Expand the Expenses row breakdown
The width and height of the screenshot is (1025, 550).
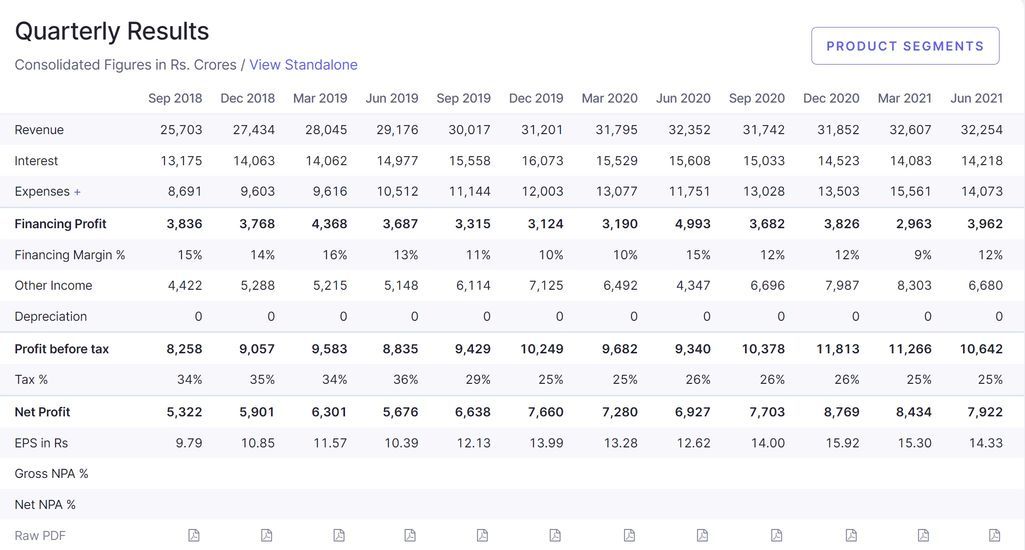click(x=77, y=192)
